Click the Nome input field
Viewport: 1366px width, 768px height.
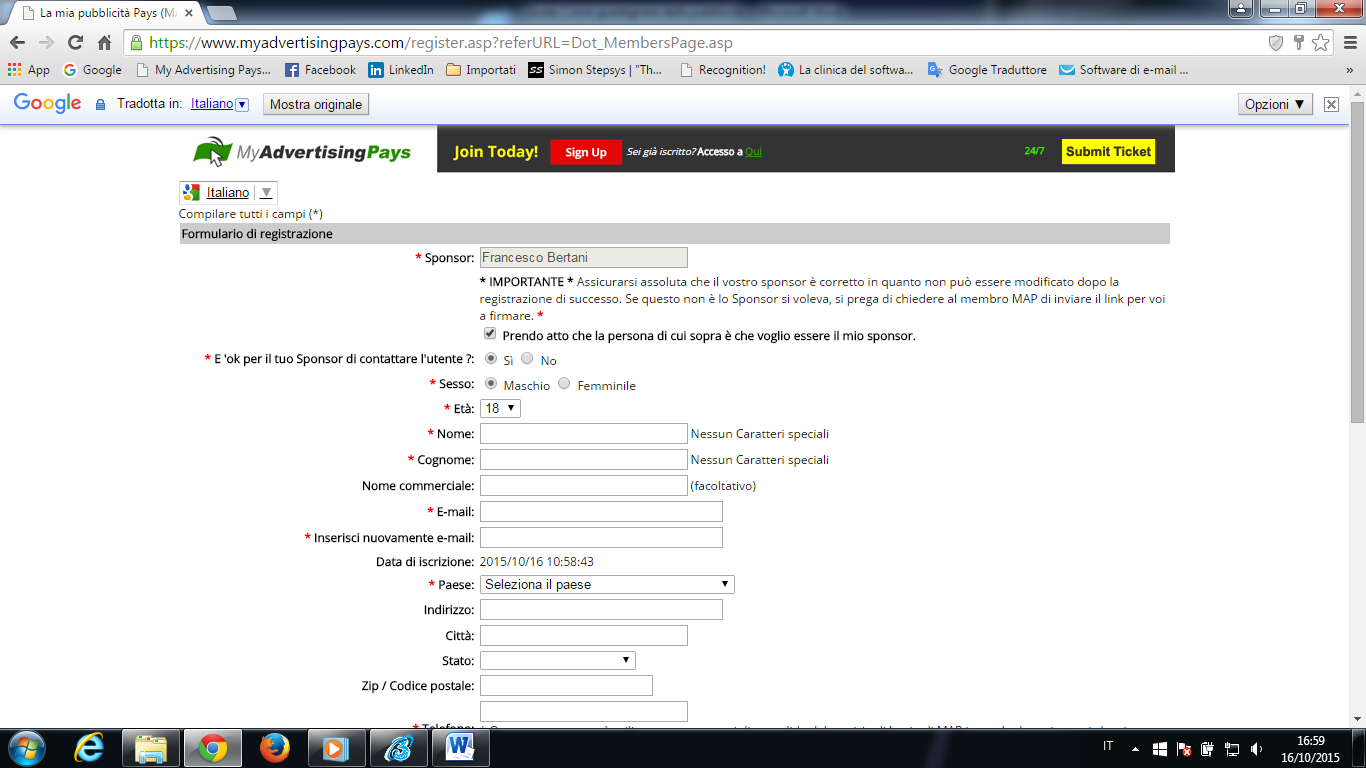584,433
